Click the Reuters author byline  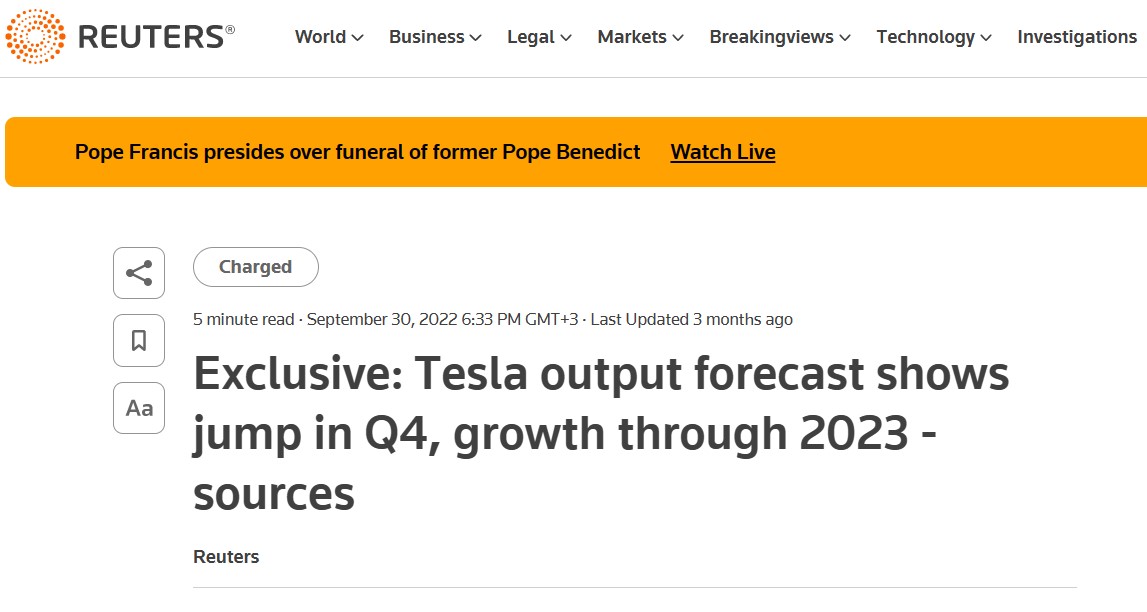226,557
